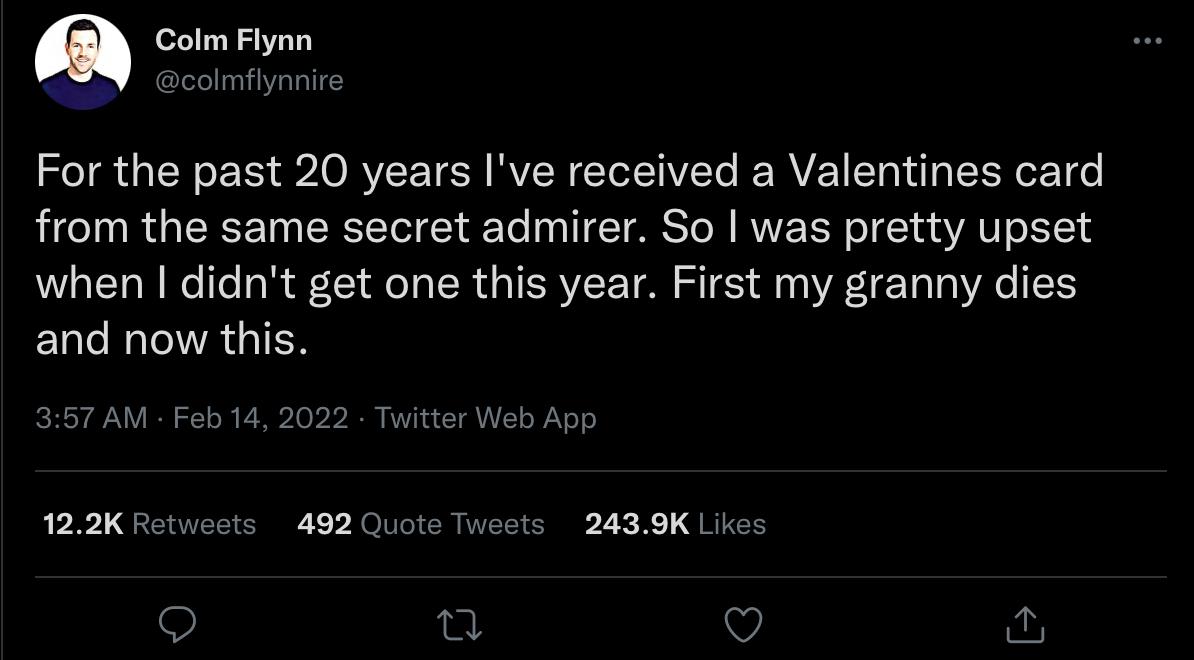Click the share upload-arrow icon

tap(1025, 625)
